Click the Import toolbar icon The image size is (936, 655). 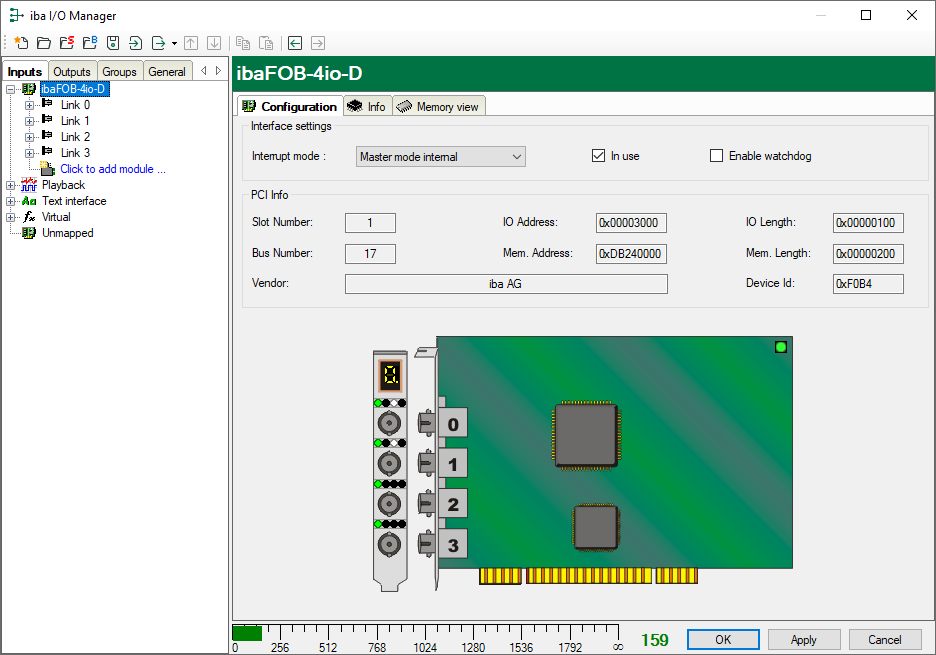[x=136, y=43]
